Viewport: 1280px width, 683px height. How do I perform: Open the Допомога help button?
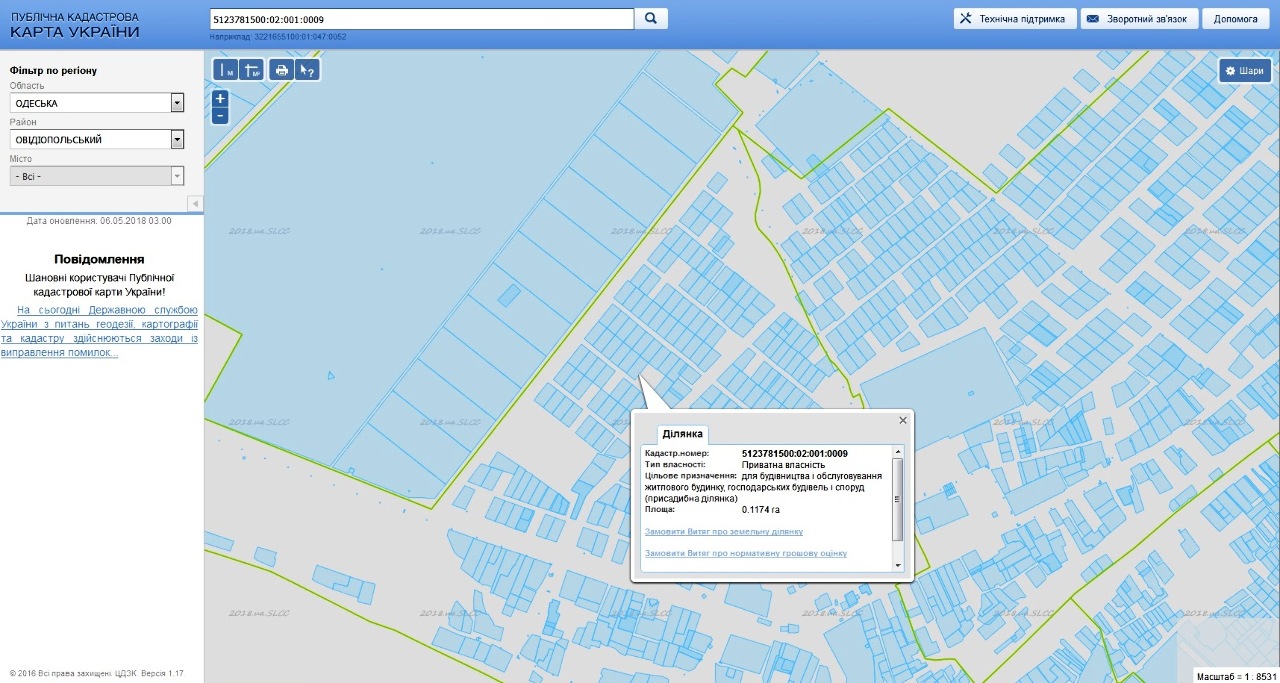point(1236,19)
